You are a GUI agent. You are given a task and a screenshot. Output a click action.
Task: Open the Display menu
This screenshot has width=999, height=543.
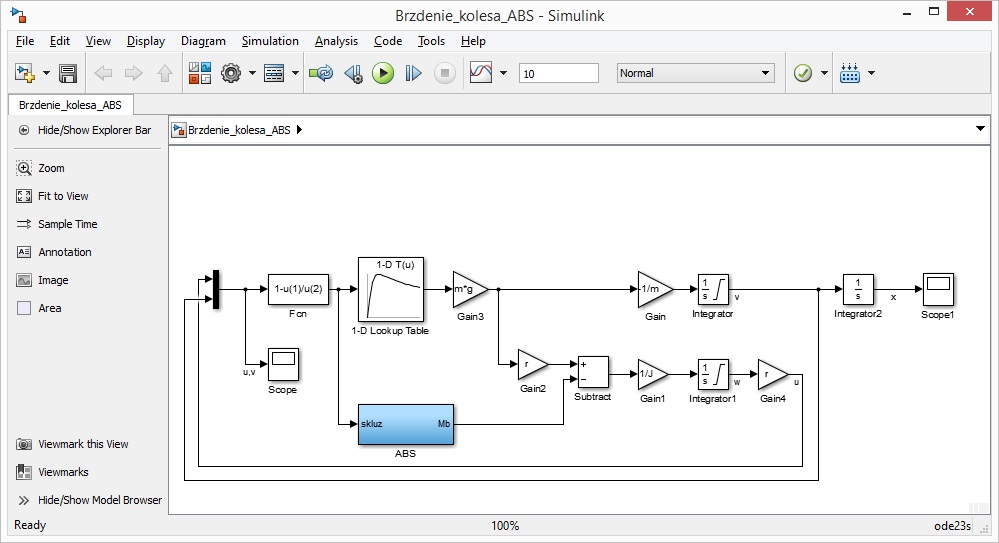click(x=146, y=41)
